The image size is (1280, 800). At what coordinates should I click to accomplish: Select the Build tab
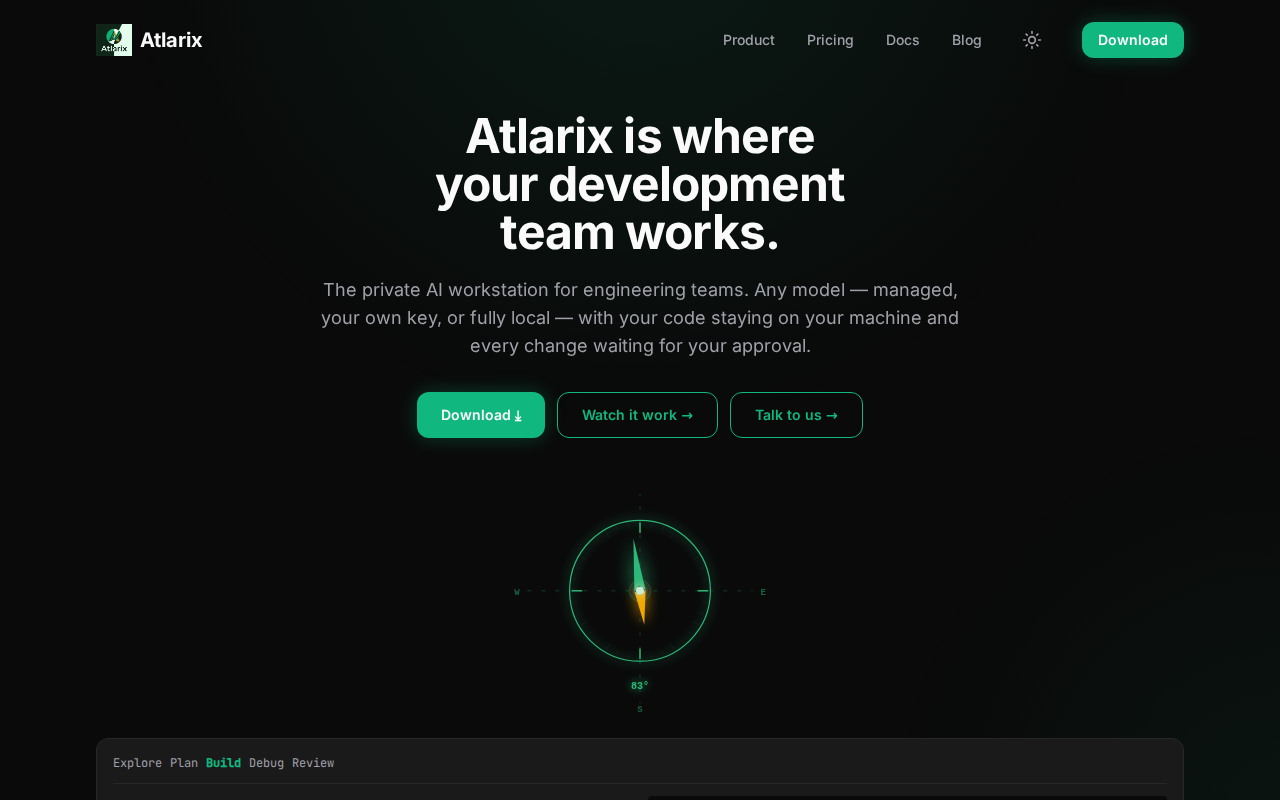[x=223, y=763]
